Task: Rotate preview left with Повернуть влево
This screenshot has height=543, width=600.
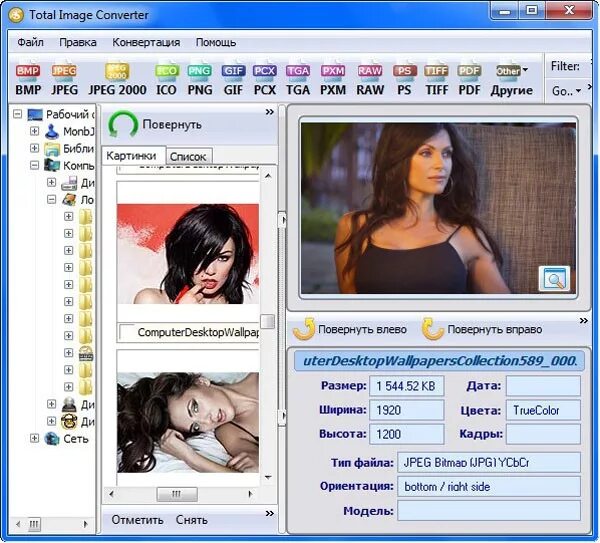Action: [350, 329]
